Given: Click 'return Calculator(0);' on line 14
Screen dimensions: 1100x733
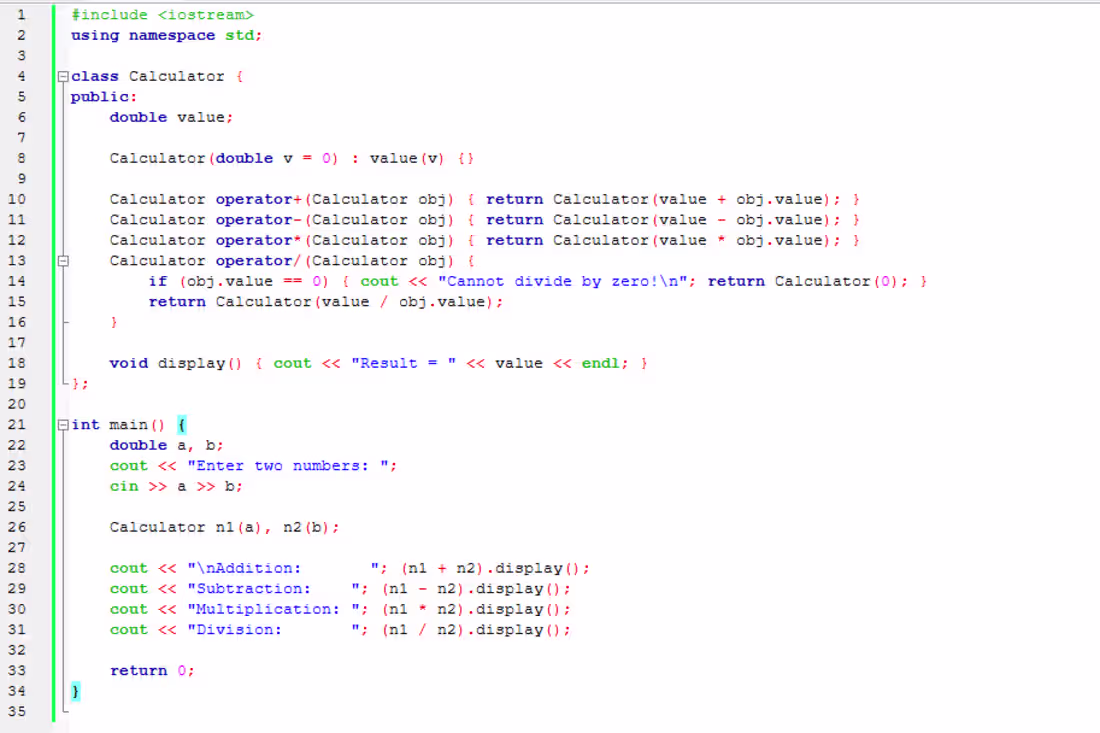Looking at the screenshot, I should tap(807, 281).
